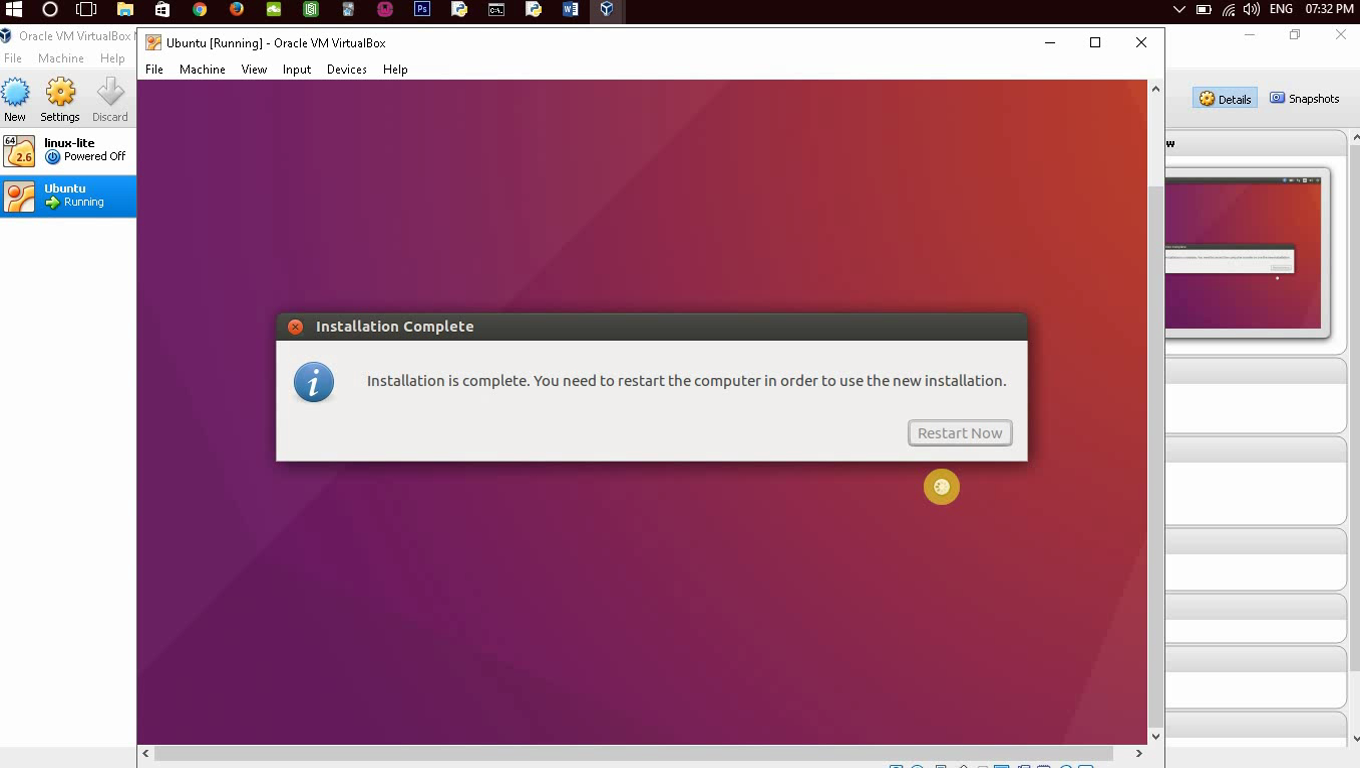Click horizontal scrollbar right arrow
Viewport: 1360px width, 768px height.
click(1139, 753)
